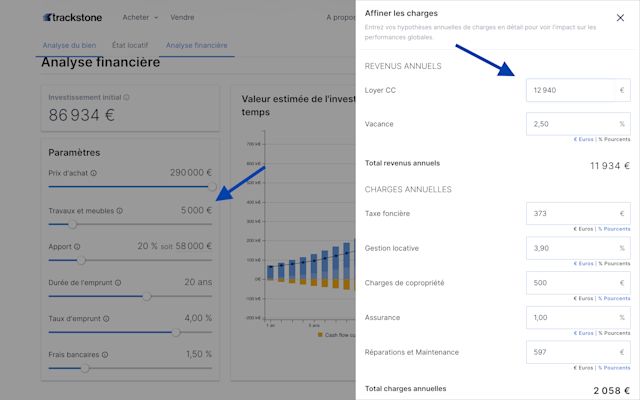Switch Taxe foncière unit to Pourcents
This screenshot has width=640, height=400.
614,229
